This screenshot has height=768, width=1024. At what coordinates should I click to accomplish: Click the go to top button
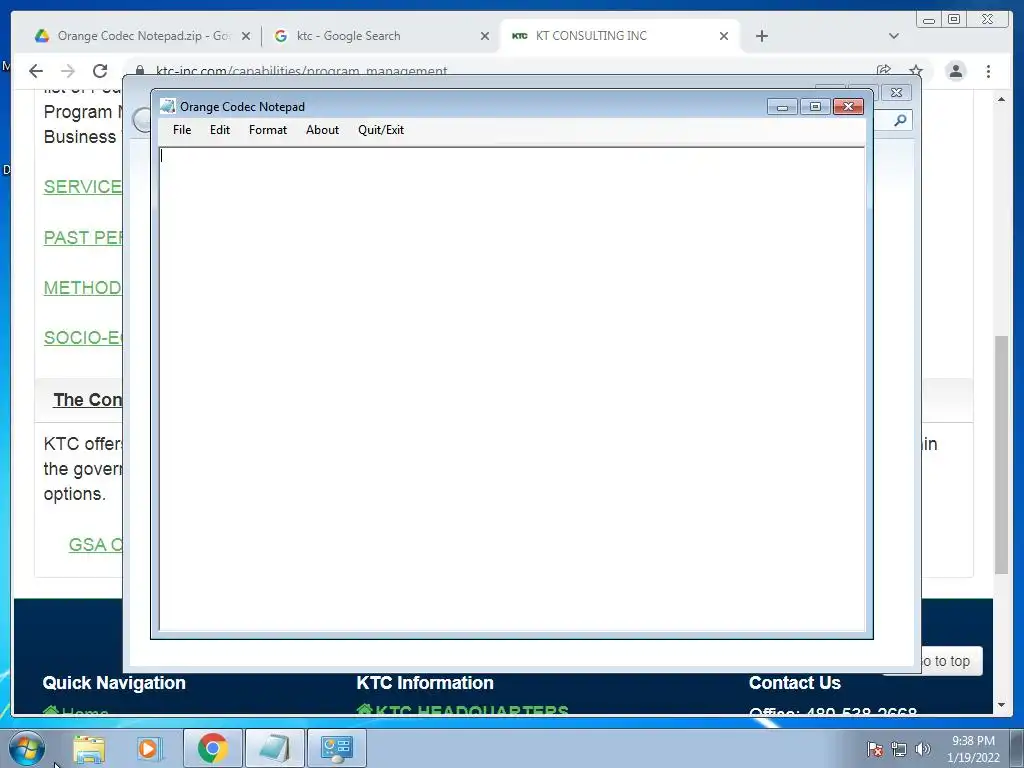[951, 662]
